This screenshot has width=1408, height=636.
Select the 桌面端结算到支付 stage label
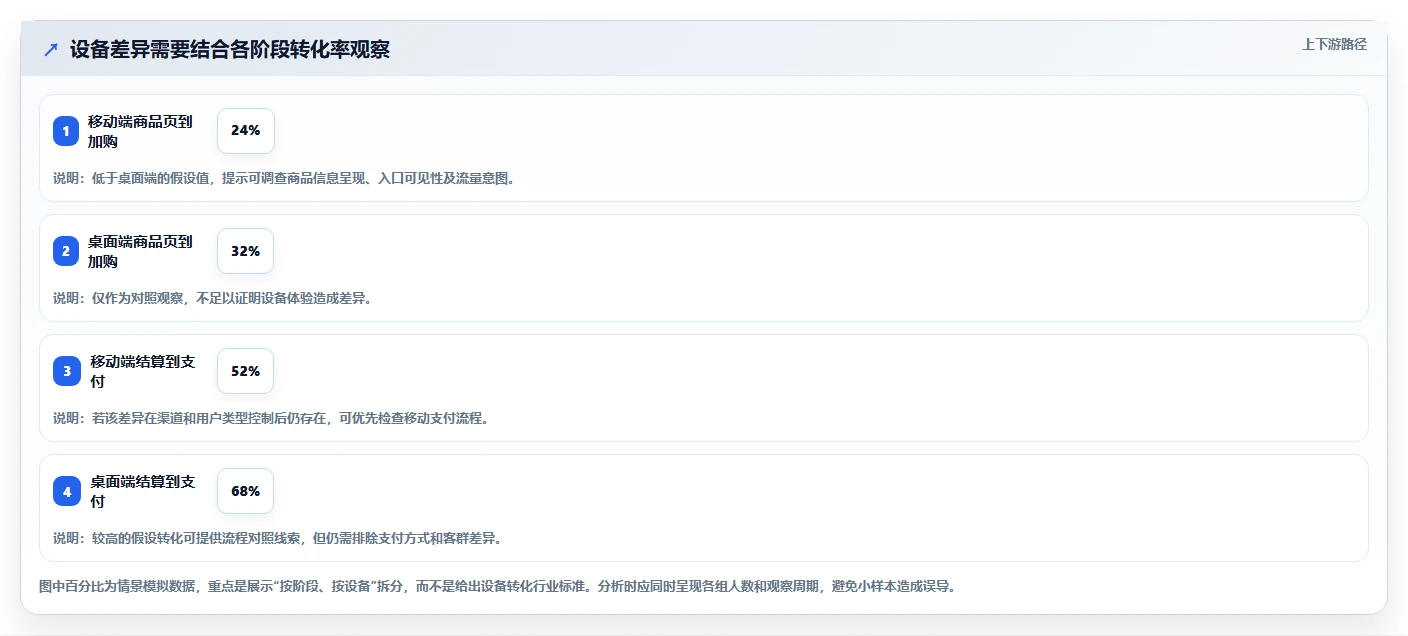pyautogui.click(x=142, y=491)
